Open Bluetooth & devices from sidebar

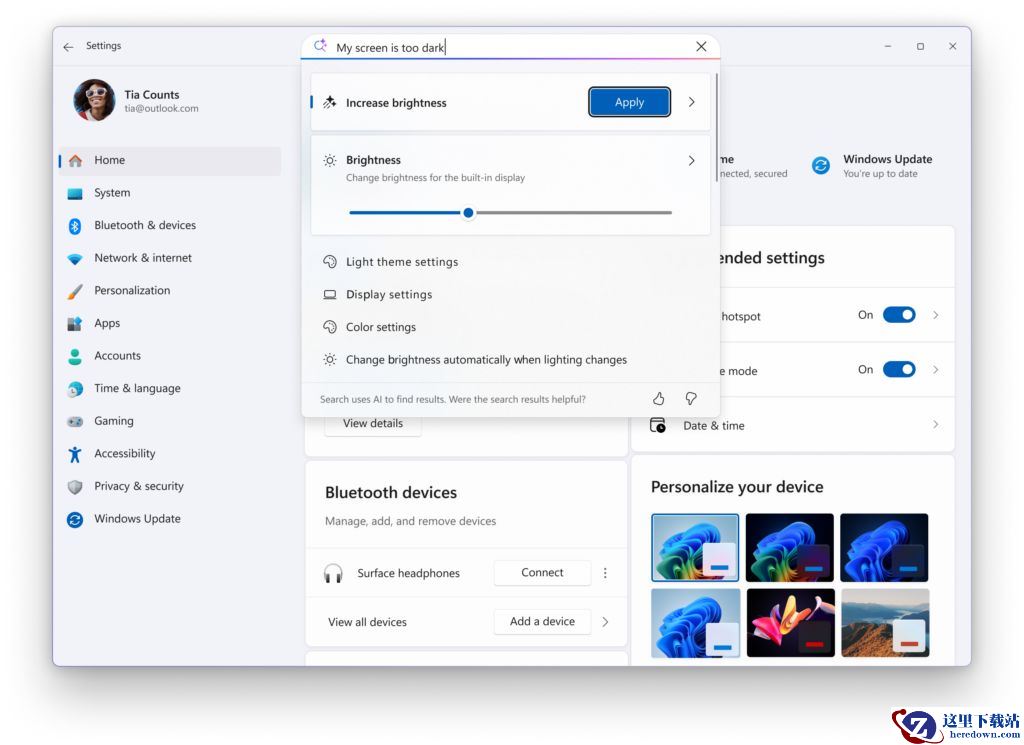click(144, 226)
